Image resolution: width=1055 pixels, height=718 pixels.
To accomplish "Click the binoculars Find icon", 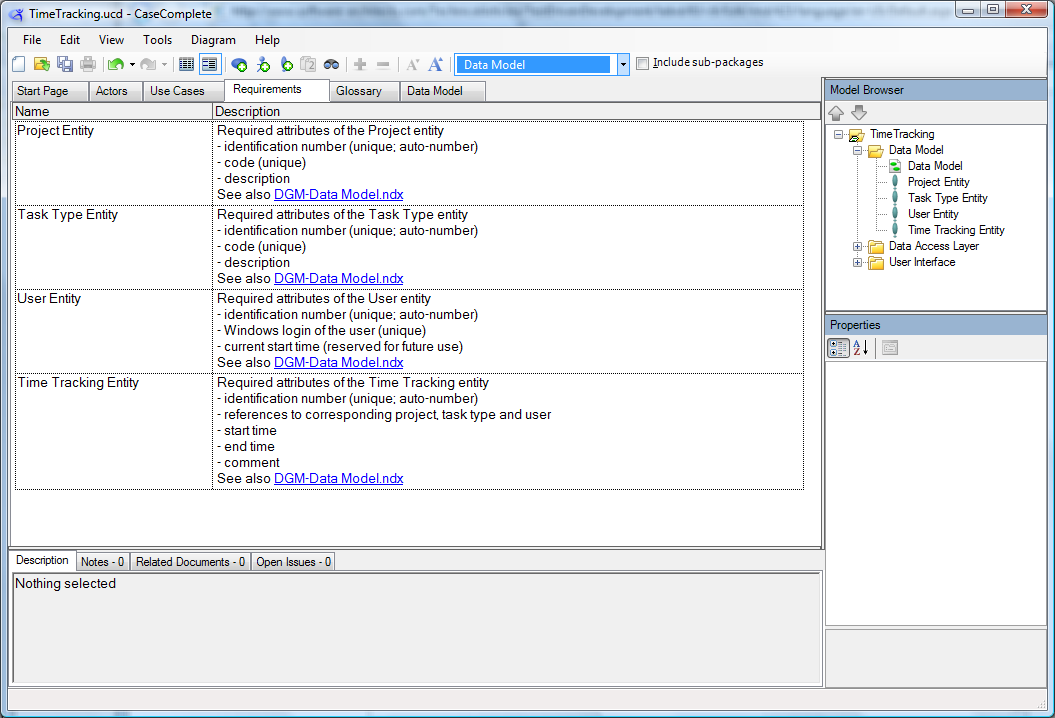I will [x=331, y=65].
